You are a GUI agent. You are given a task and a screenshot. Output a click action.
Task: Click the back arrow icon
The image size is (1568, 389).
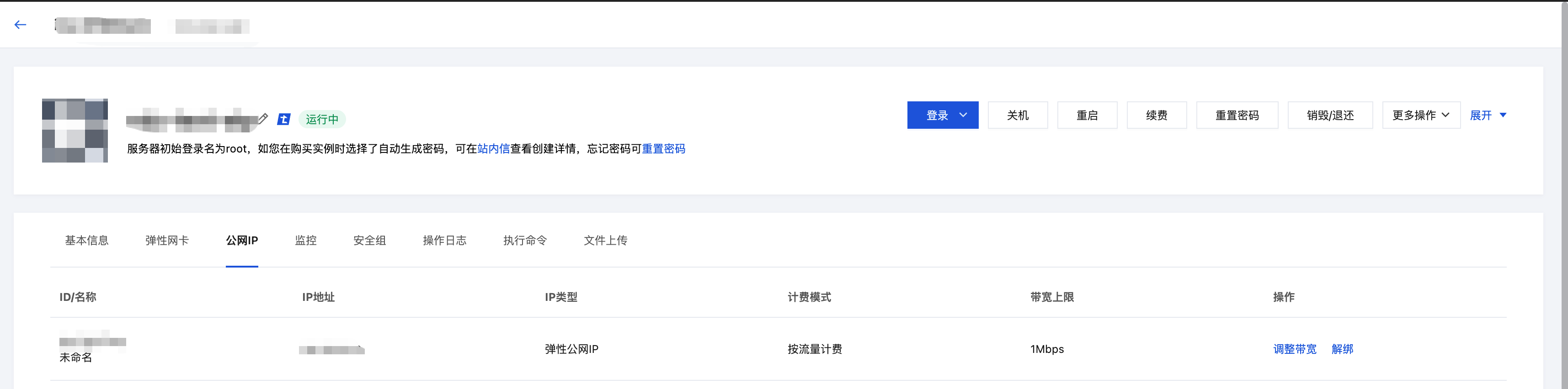tap(20, 25)
